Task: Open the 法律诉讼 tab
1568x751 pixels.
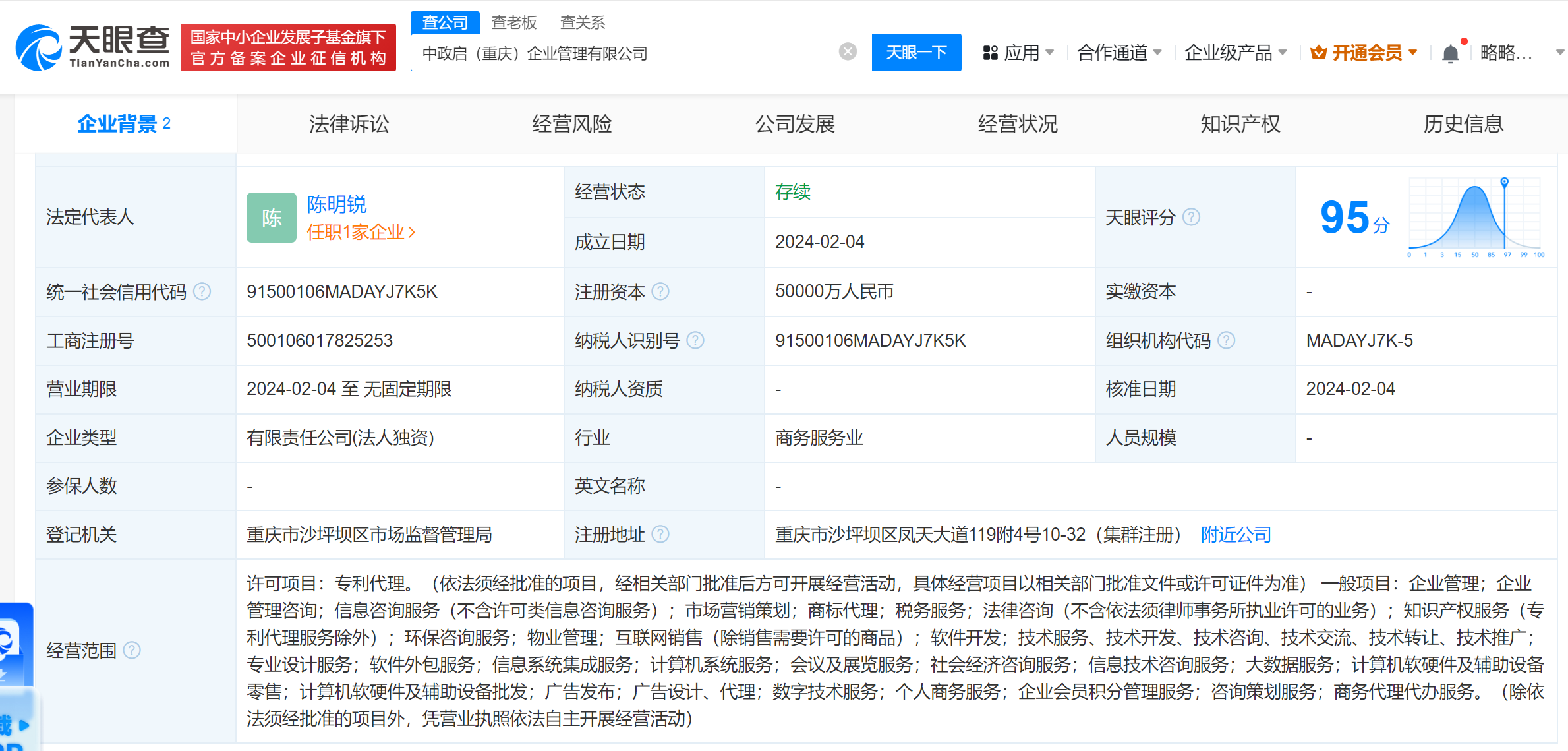Action: pyautogui.click(x=349, y=124)
